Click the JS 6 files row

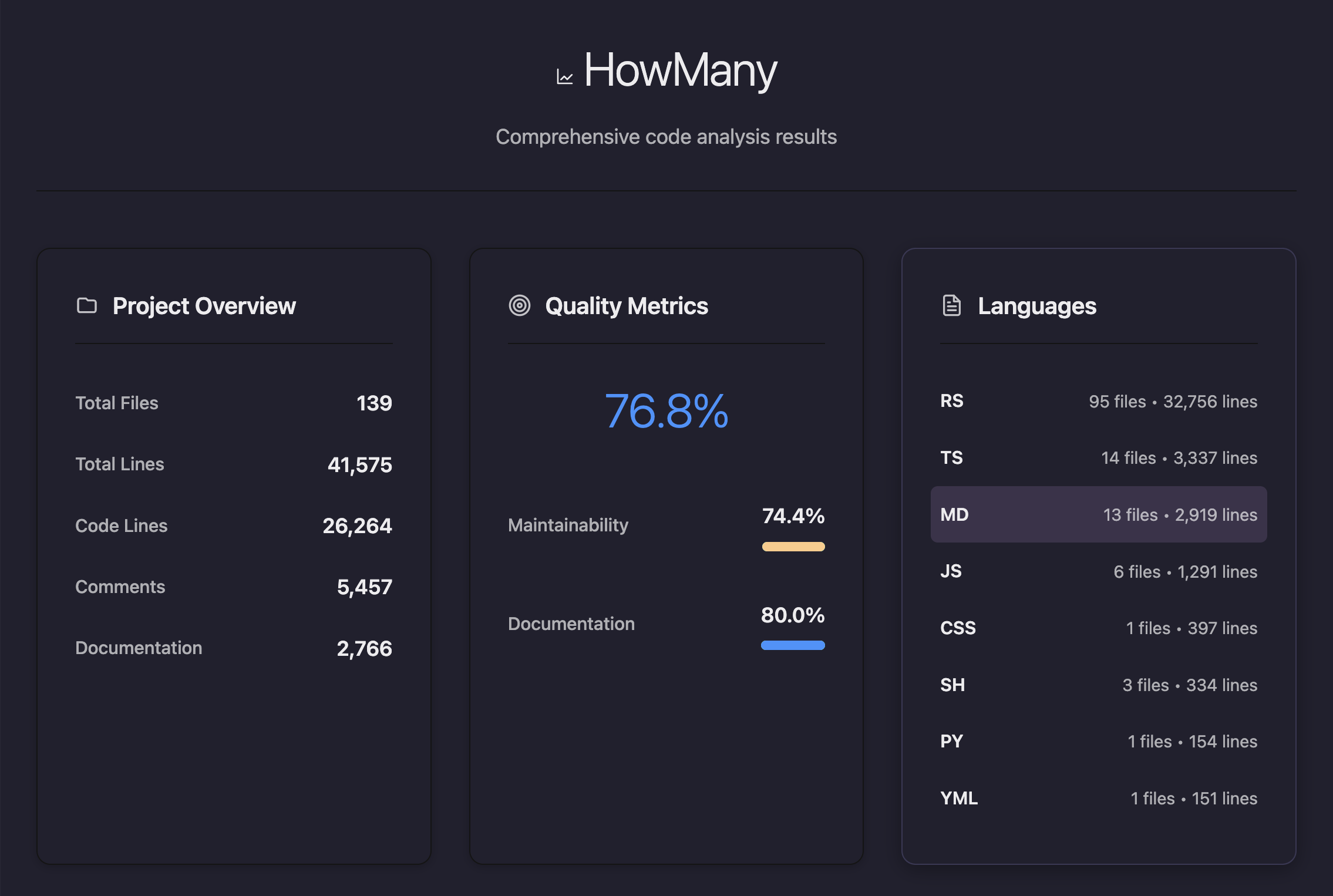1098,571
